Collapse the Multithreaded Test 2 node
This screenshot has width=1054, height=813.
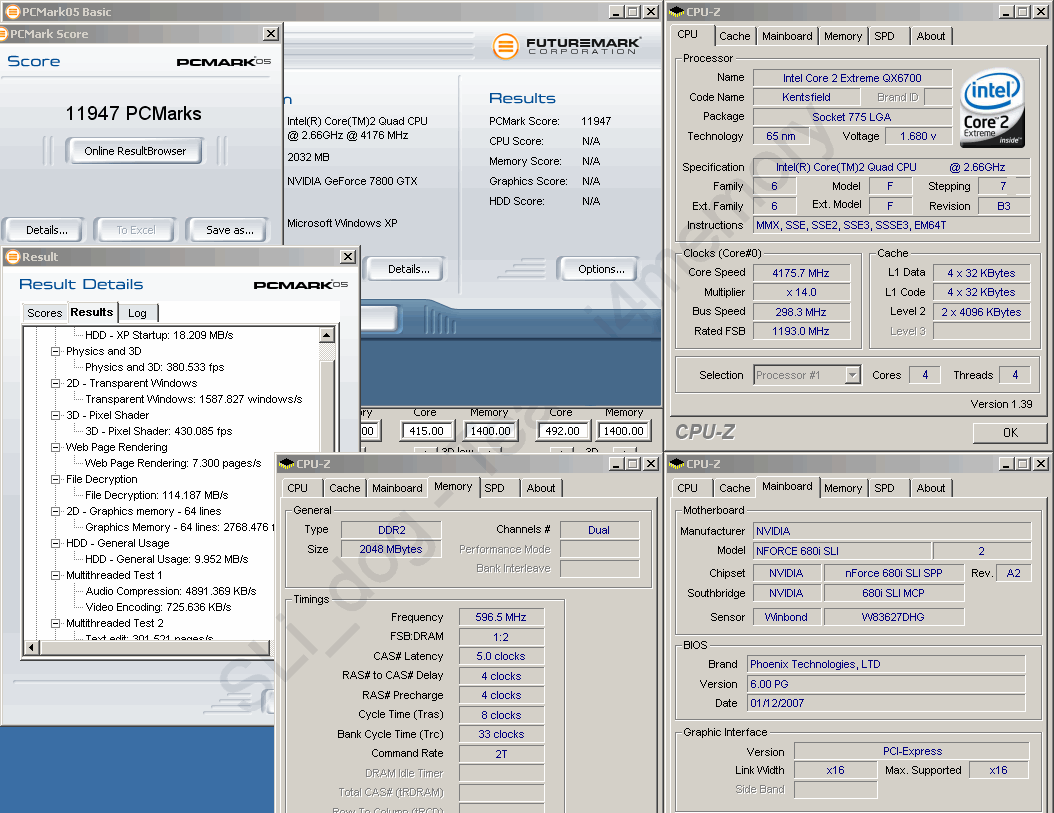(x=56, y=623)
